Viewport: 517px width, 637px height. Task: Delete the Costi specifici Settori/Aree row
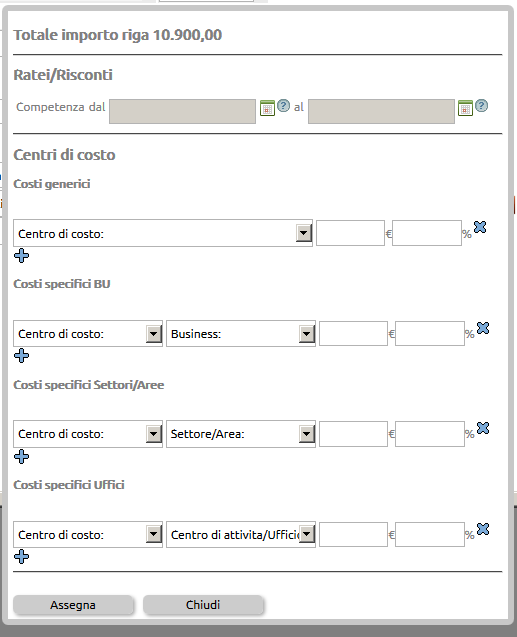(483, 428)
